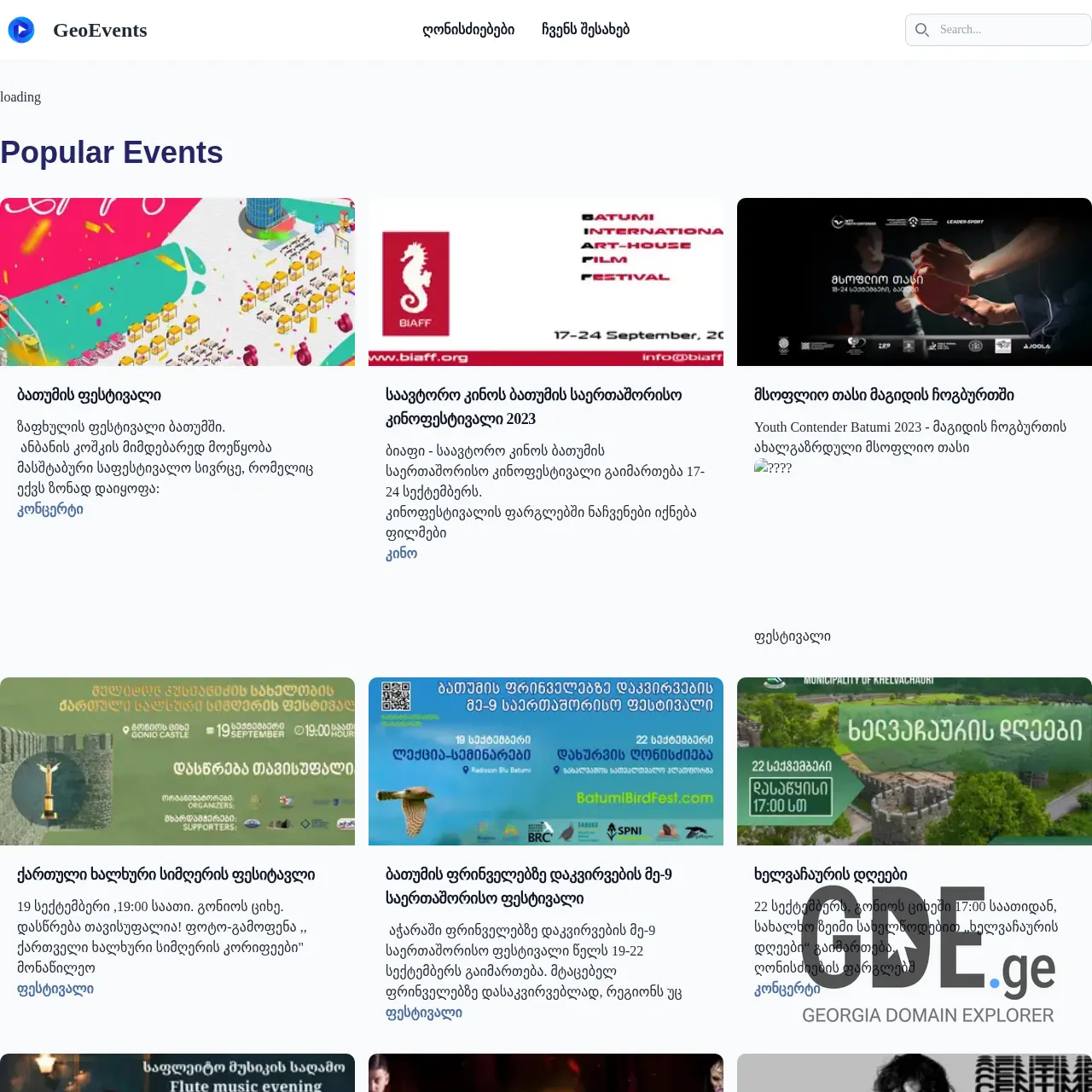Click the GeoEvents play logo icon
This screenshot has width=1092, height=1092.
[21, 30]
